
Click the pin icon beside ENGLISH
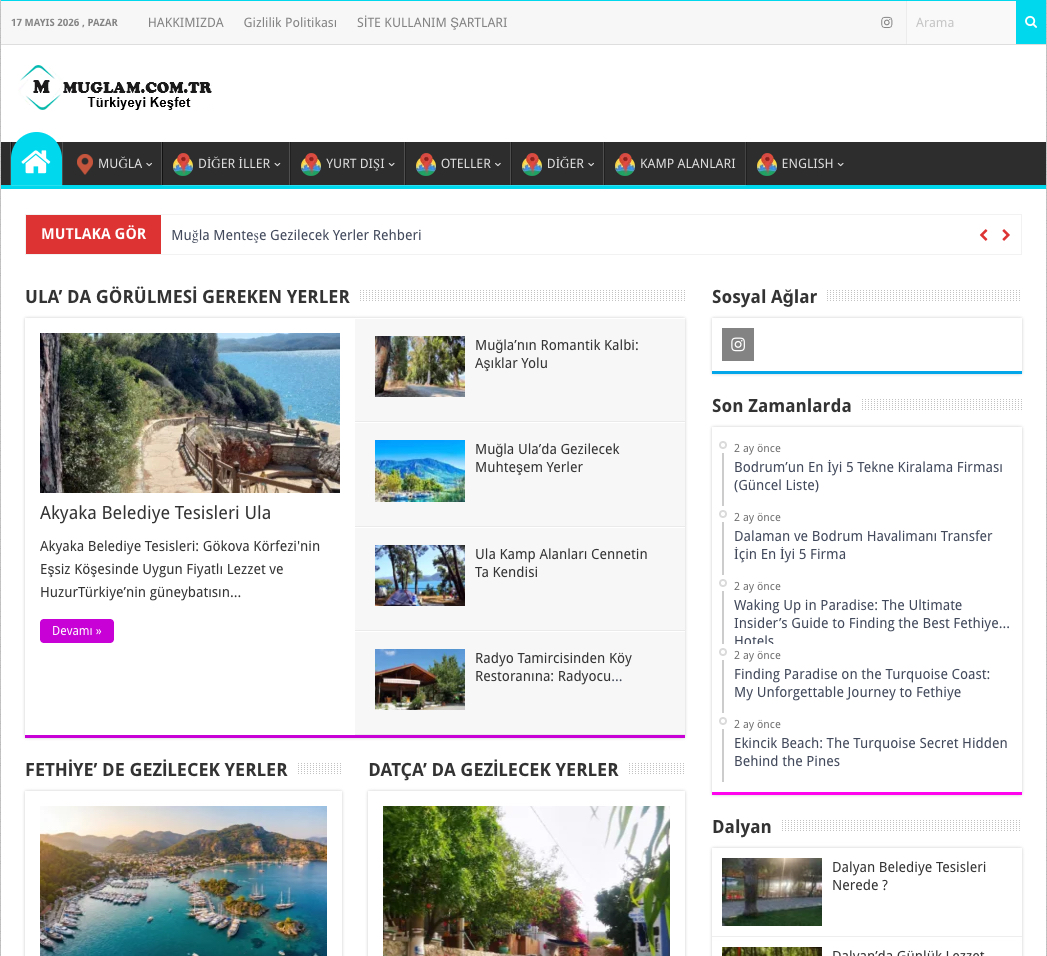(x=767, y=164)
